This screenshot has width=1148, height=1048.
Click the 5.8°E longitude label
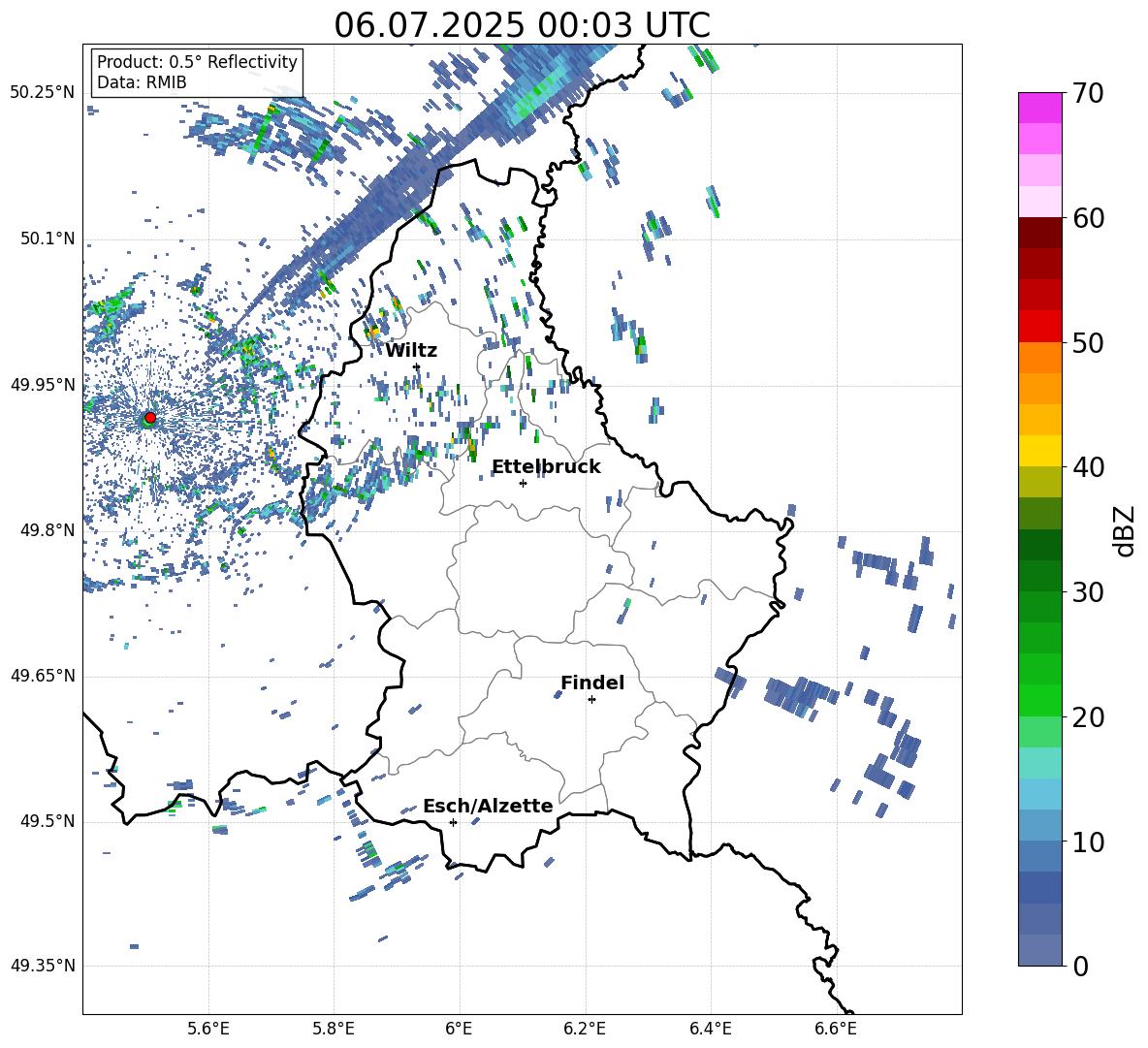click(x=334, y=1029)
